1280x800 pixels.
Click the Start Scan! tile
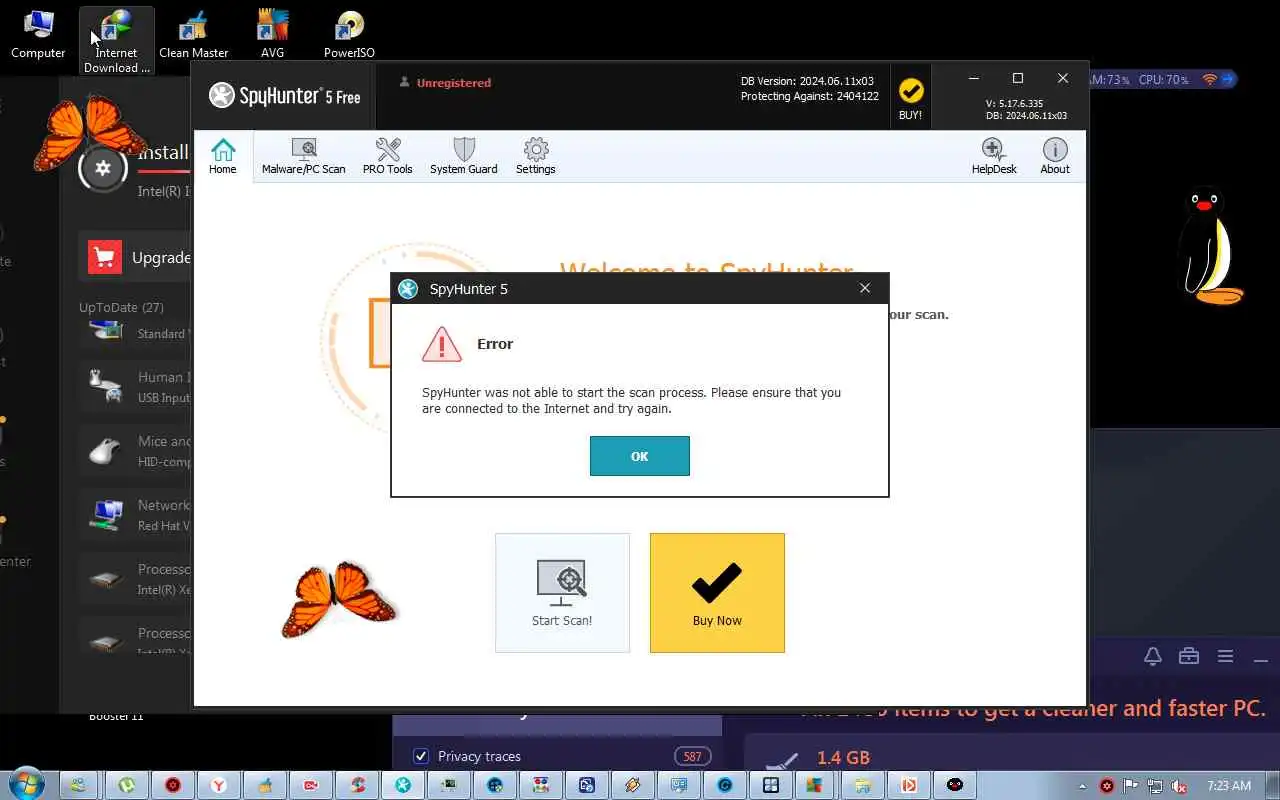click(562, 593)
